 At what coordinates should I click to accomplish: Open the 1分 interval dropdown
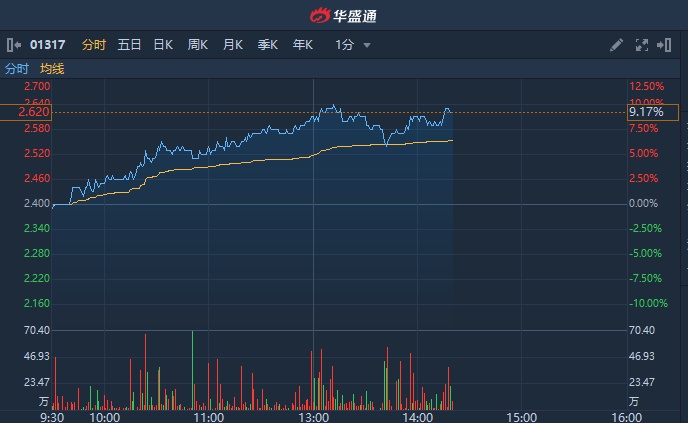[x=353, y=45]
